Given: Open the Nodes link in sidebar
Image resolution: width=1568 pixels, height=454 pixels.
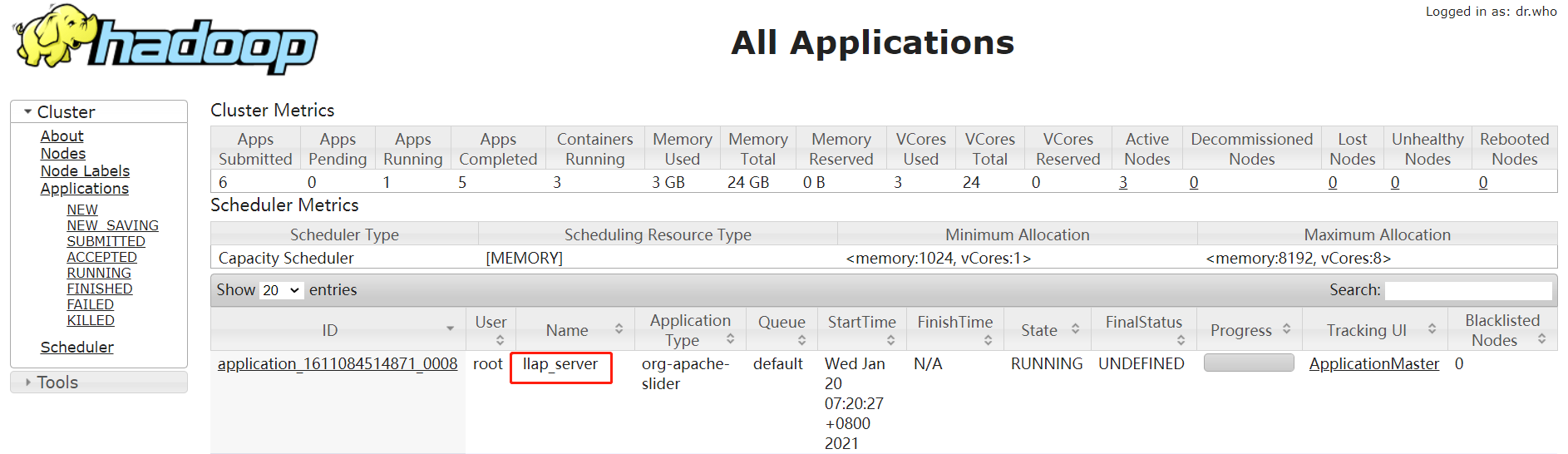Looking at the screenshot, I should click(63, 154).
